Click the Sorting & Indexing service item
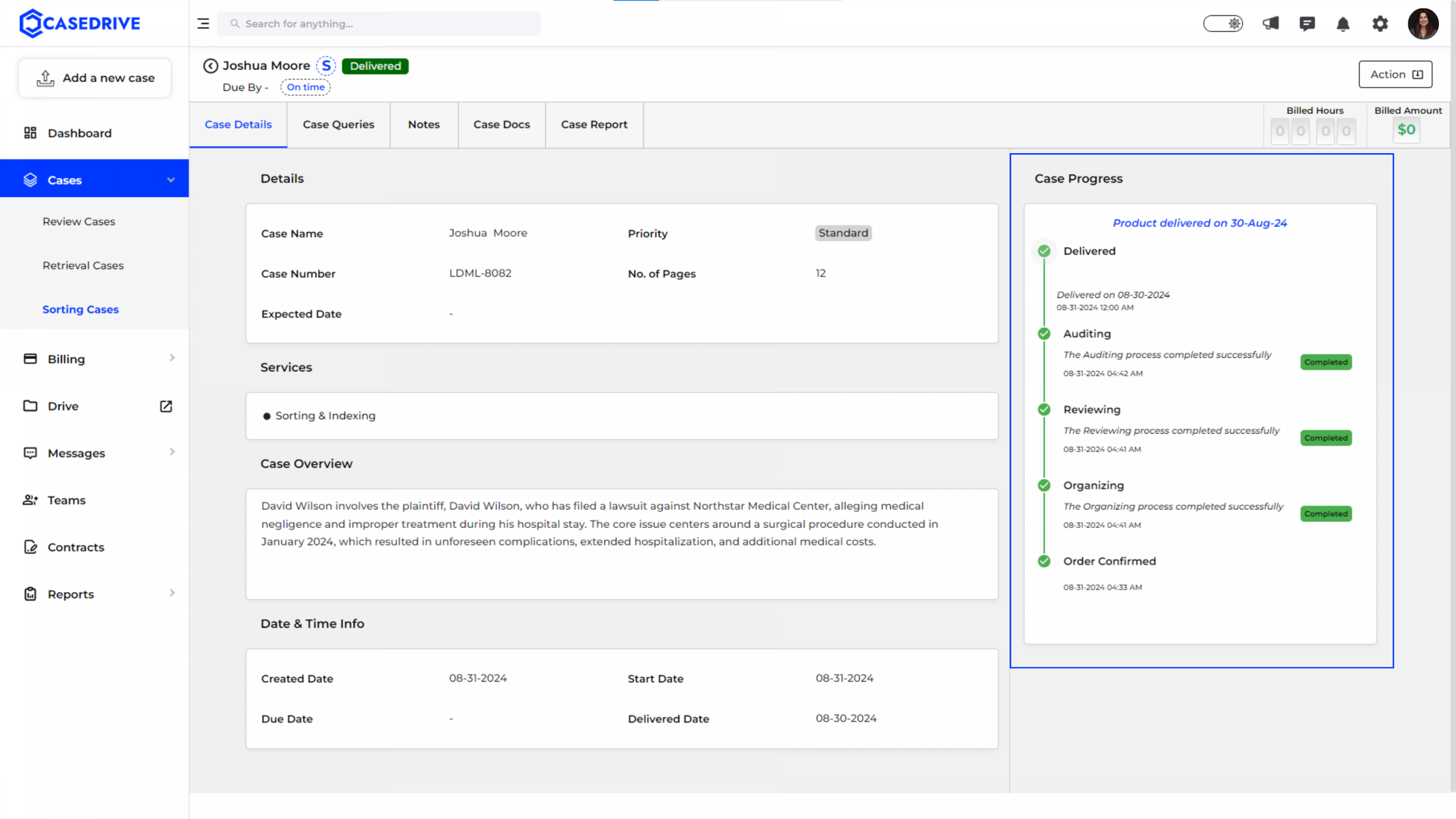The width and height of the screenshot is (1456, 819). pos(325,416)
